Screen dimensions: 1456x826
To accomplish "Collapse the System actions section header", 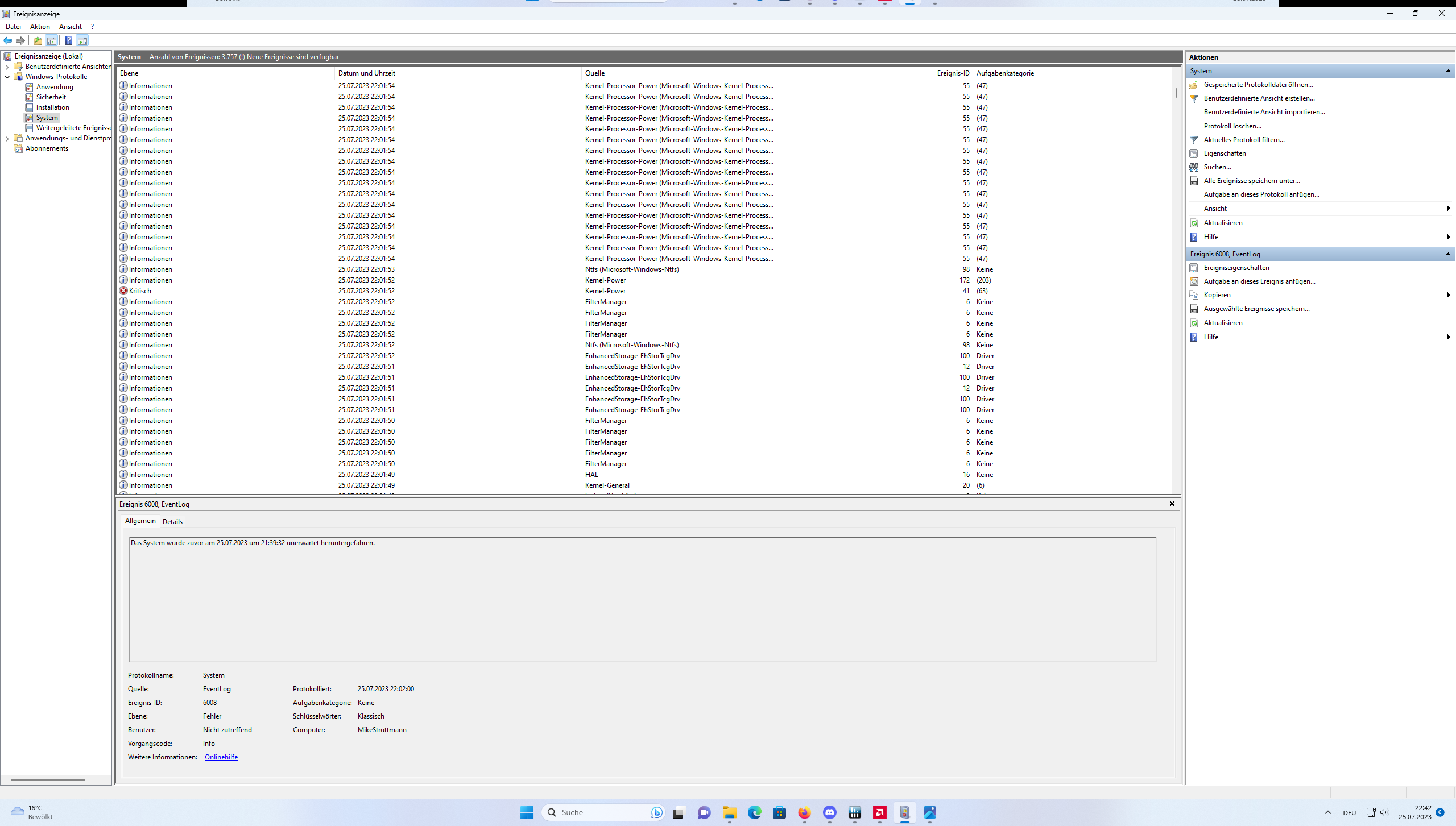I will (x=1448, y=71).
